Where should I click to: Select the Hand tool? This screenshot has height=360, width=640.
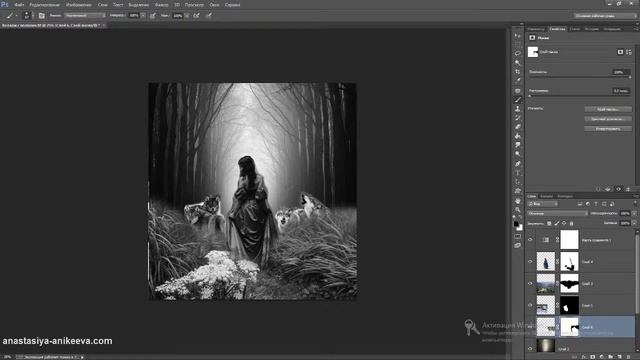[x=518, y=201]
